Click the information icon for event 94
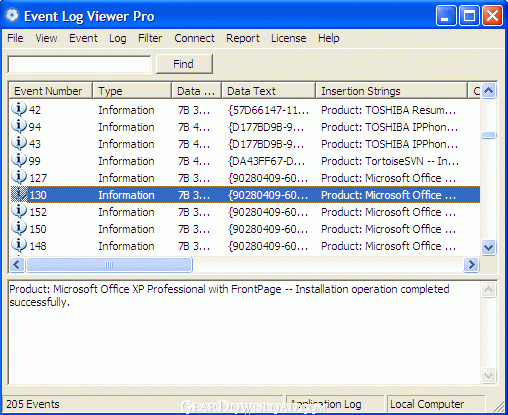 coord(19,126)
